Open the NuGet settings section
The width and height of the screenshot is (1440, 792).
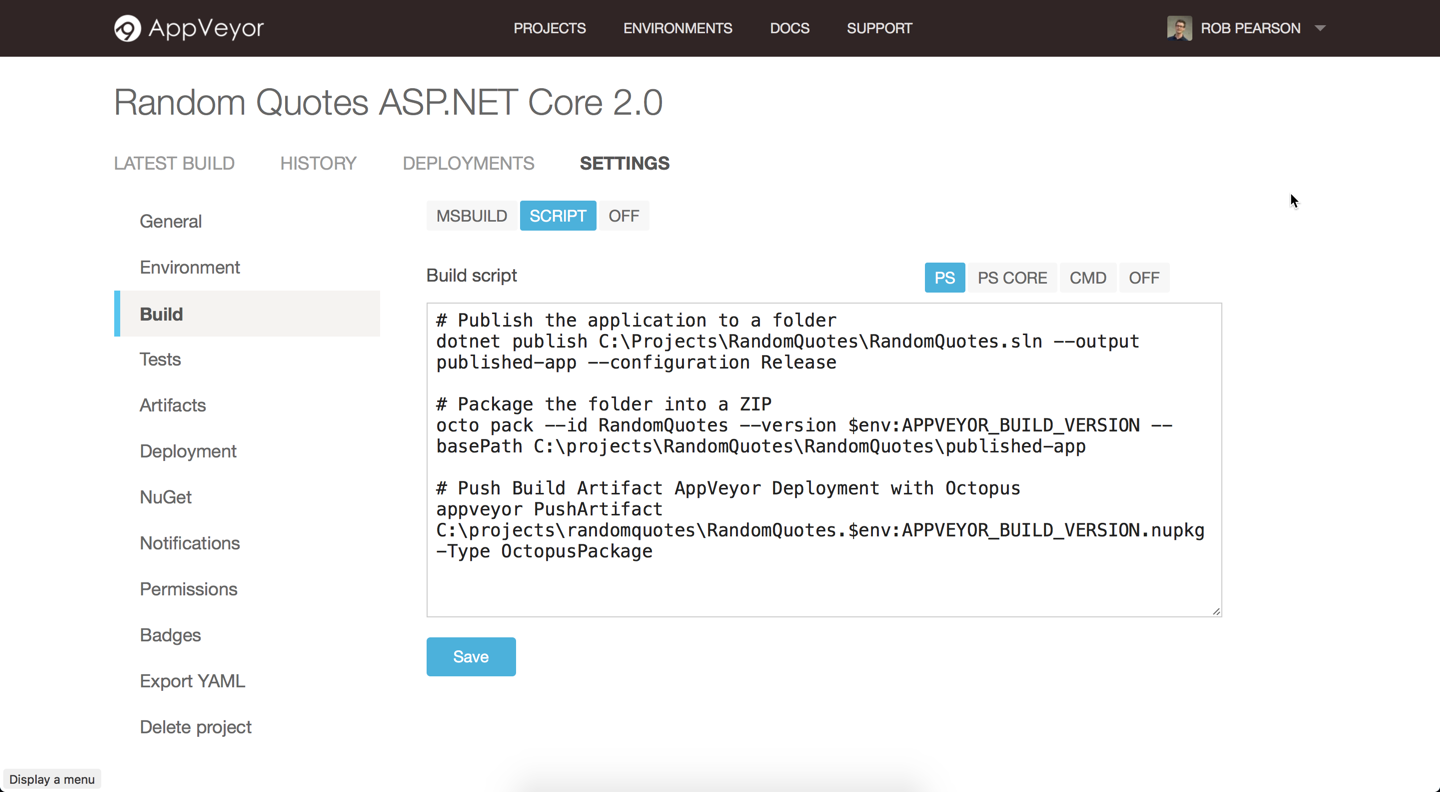[x=165, y=497]
